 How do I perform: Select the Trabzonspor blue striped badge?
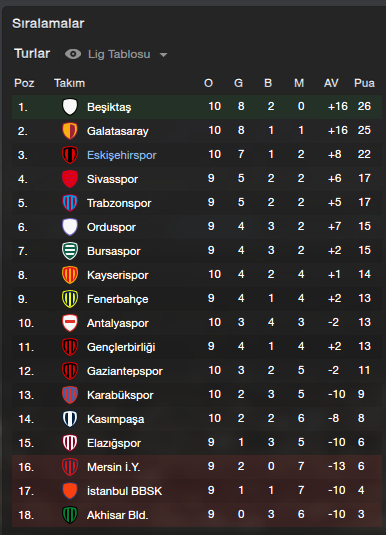point(70,203)
